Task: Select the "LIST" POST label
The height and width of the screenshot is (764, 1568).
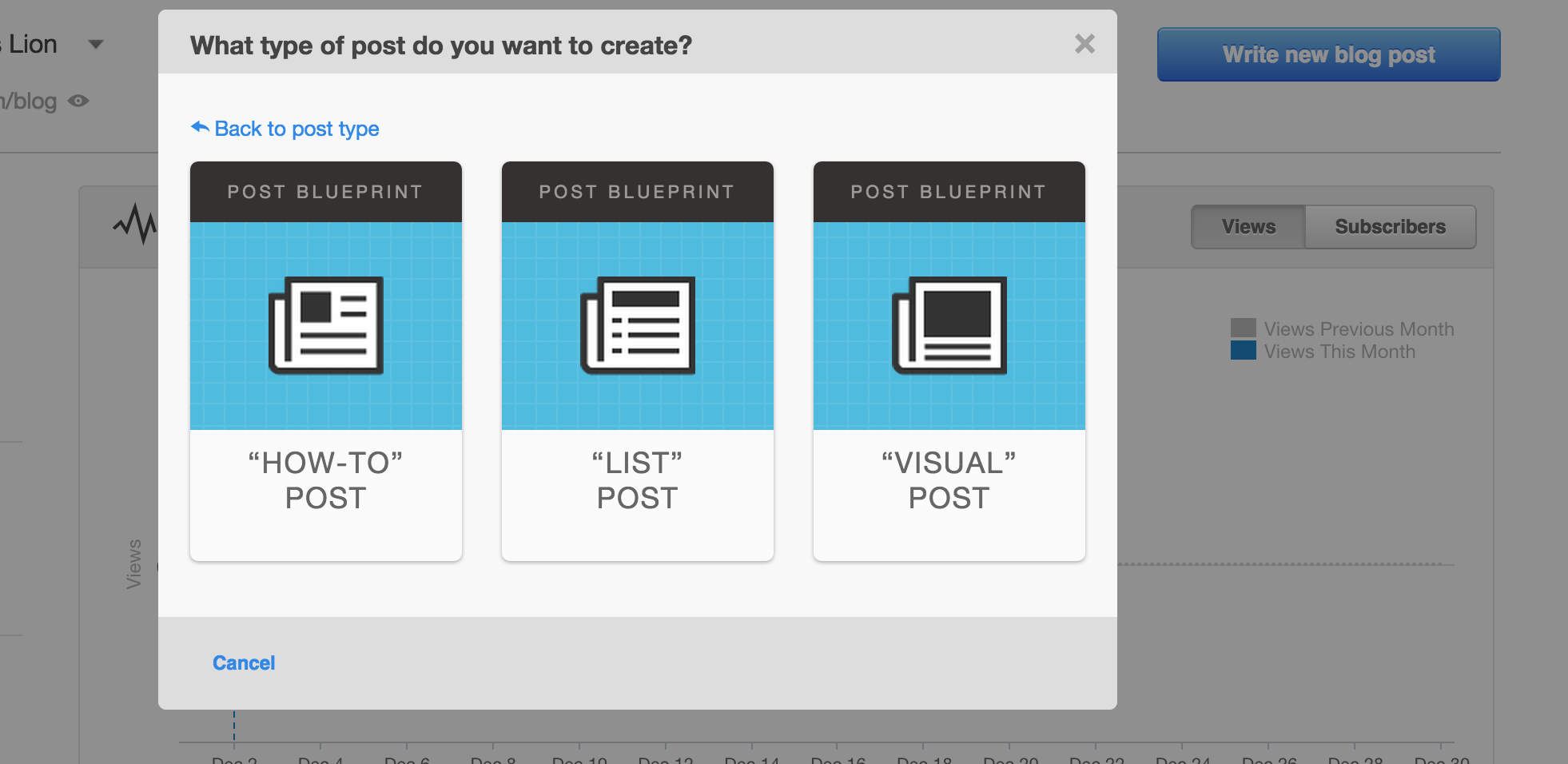Action: coord(638,480)
